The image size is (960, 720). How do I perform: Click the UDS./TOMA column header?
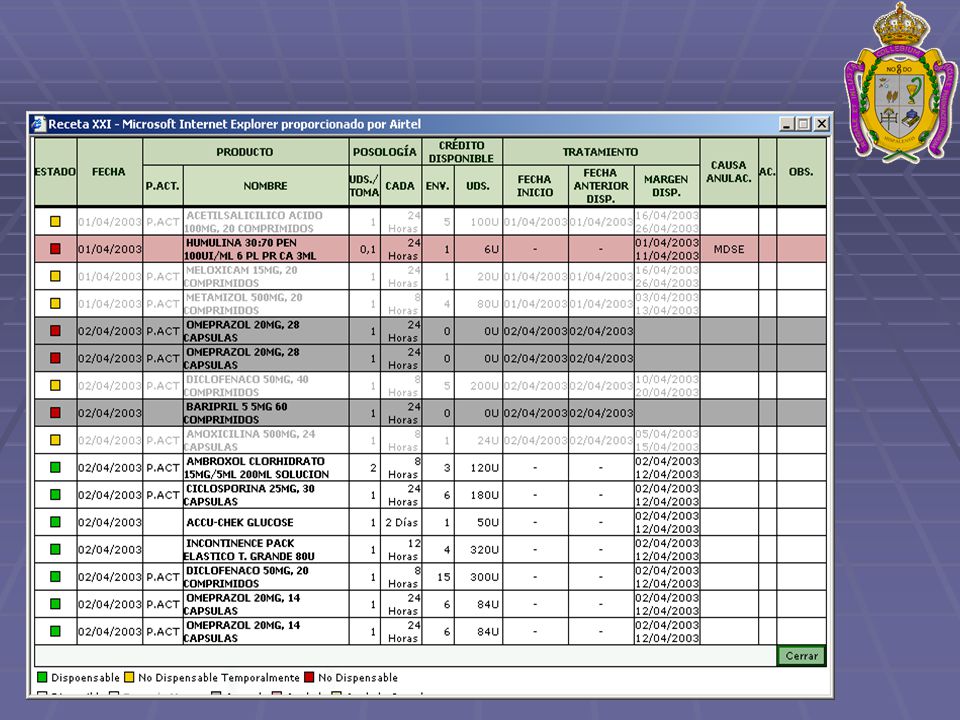point(364,186)
